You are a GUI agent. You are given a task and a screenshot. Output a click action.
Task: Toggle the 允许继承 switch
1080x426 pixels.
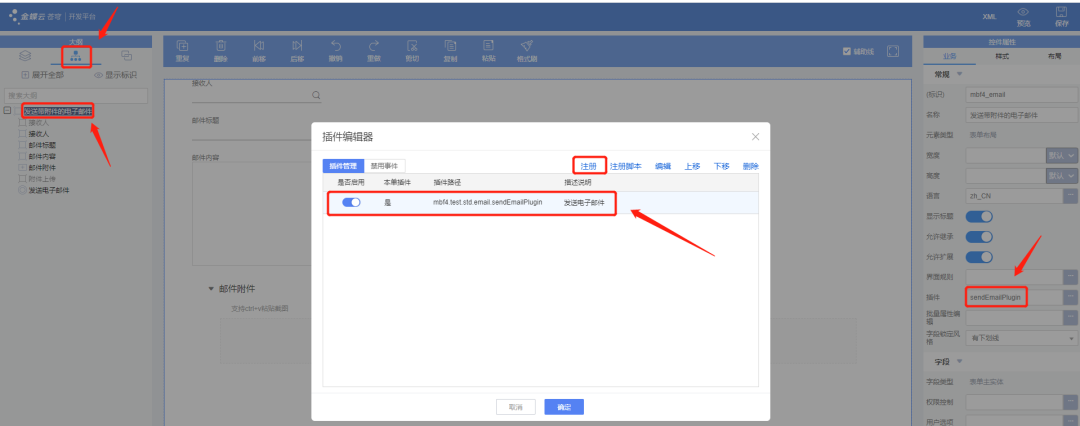click(x=979, y=236)
